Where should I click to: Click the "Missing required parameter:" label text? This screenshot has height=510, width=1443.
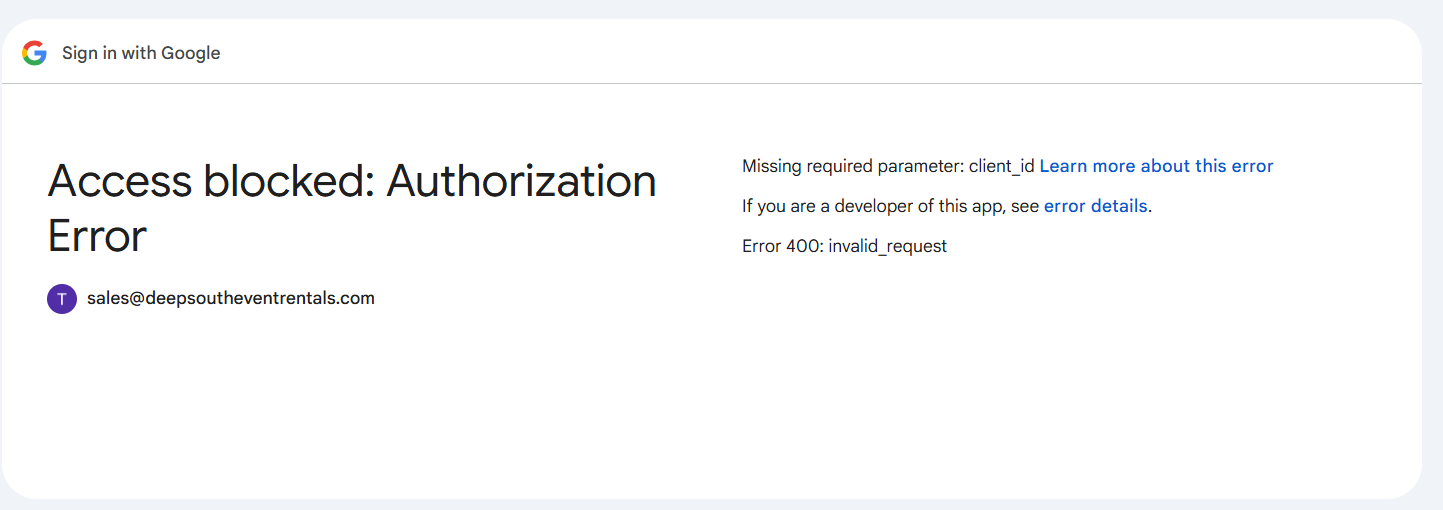tap(853, 166)
